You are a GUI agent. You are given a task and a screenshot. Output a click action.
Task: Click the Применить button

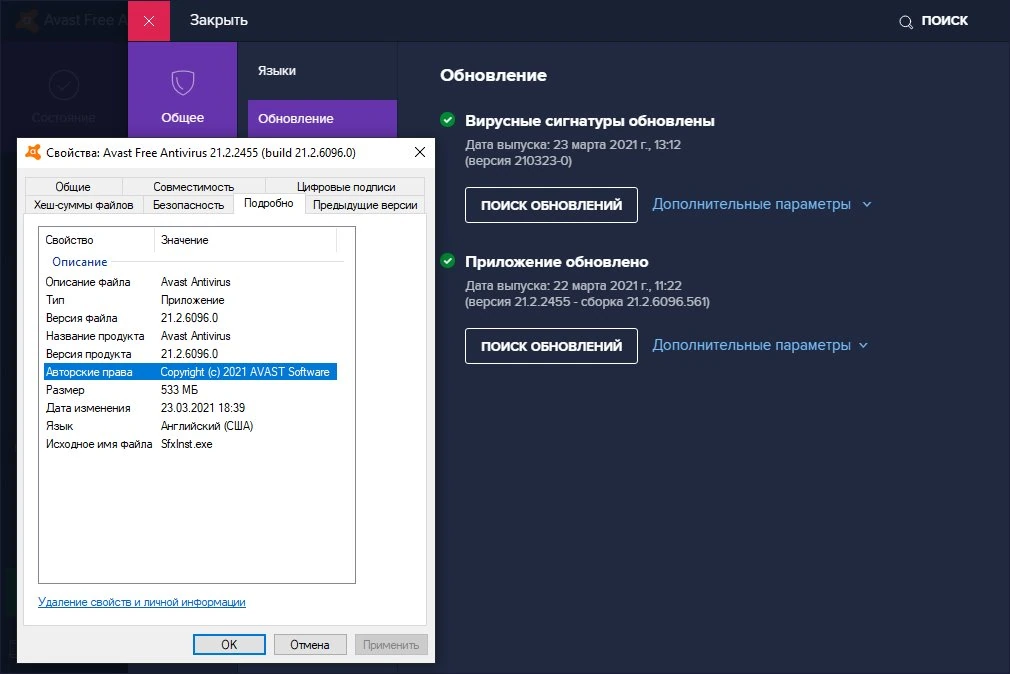(391, 644)
